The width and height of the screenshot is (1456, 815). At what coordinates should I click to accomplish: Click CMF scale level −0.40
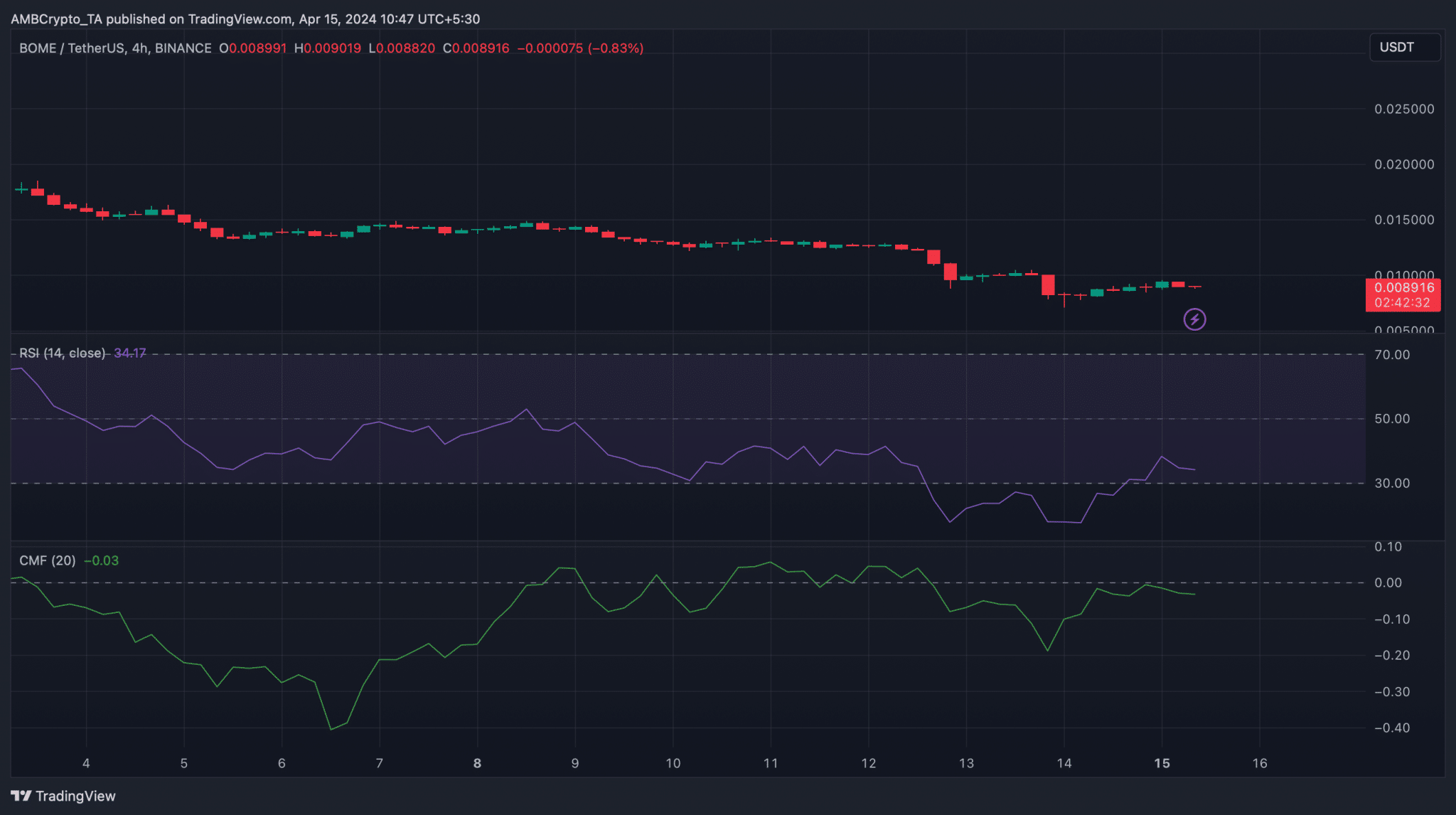click(x=1392, y=728)
